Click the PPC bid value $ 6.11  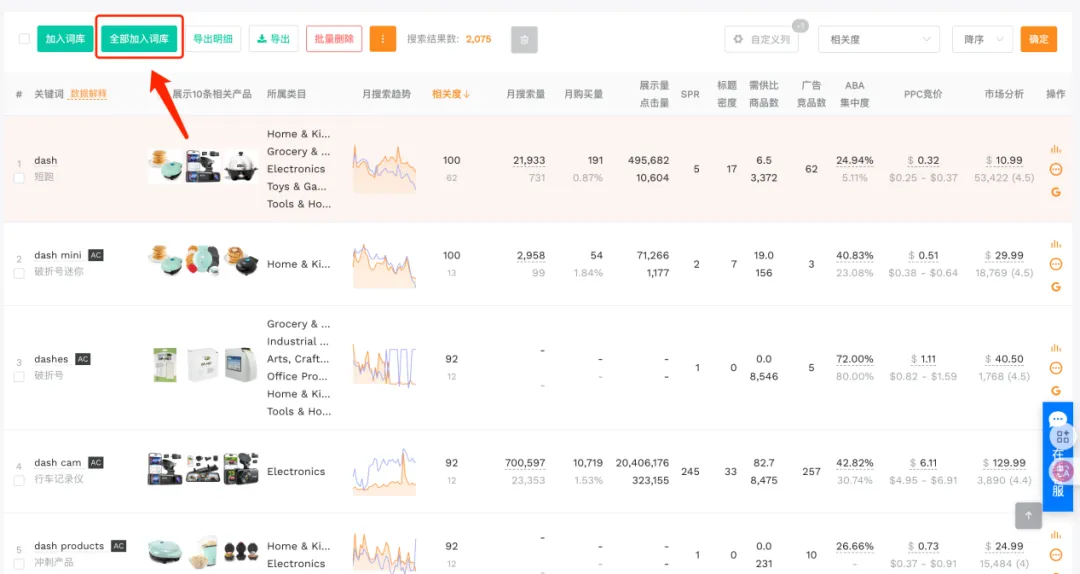(x=923, y=462)
